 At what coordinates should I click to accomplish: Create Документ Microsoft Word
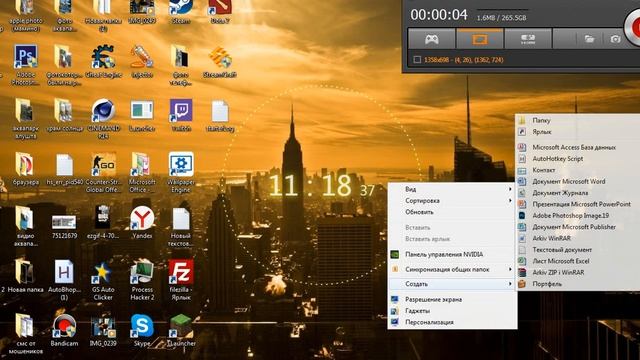[x=578, y=182]
